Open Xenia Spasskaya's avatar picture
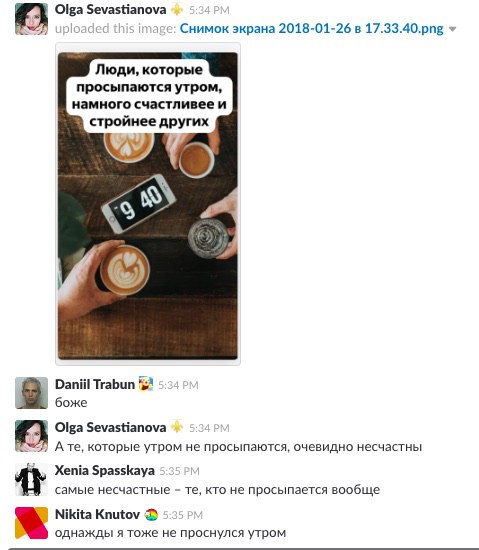This screenshot has height=550, width=479. (31, 479)
